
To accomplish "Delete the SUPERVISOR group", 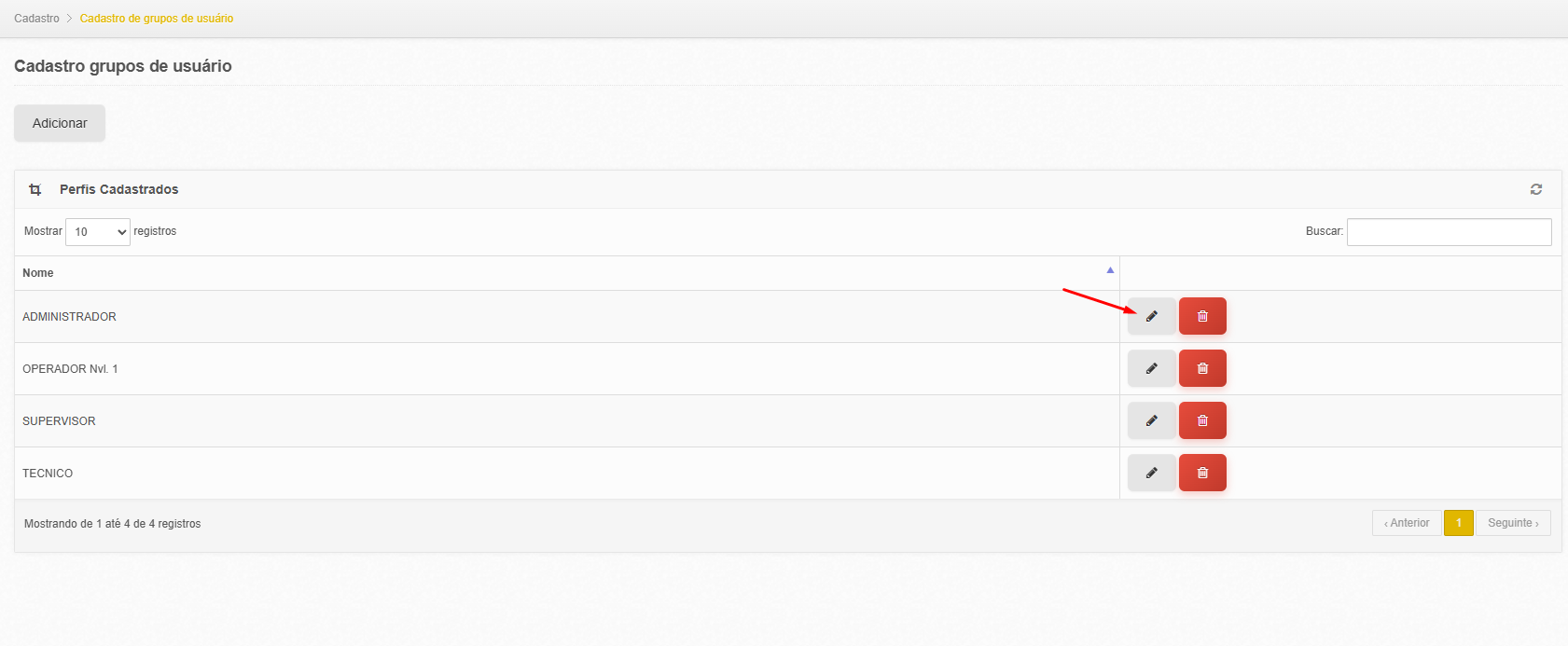I will coord(1202,420).
